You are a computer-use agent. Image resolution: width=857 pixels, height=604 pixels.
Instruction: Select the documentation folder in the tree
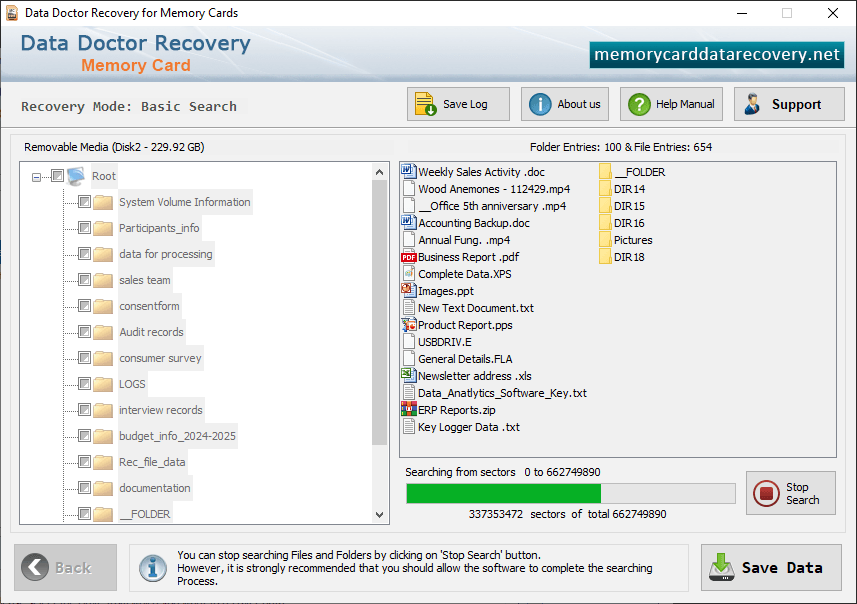155,488
